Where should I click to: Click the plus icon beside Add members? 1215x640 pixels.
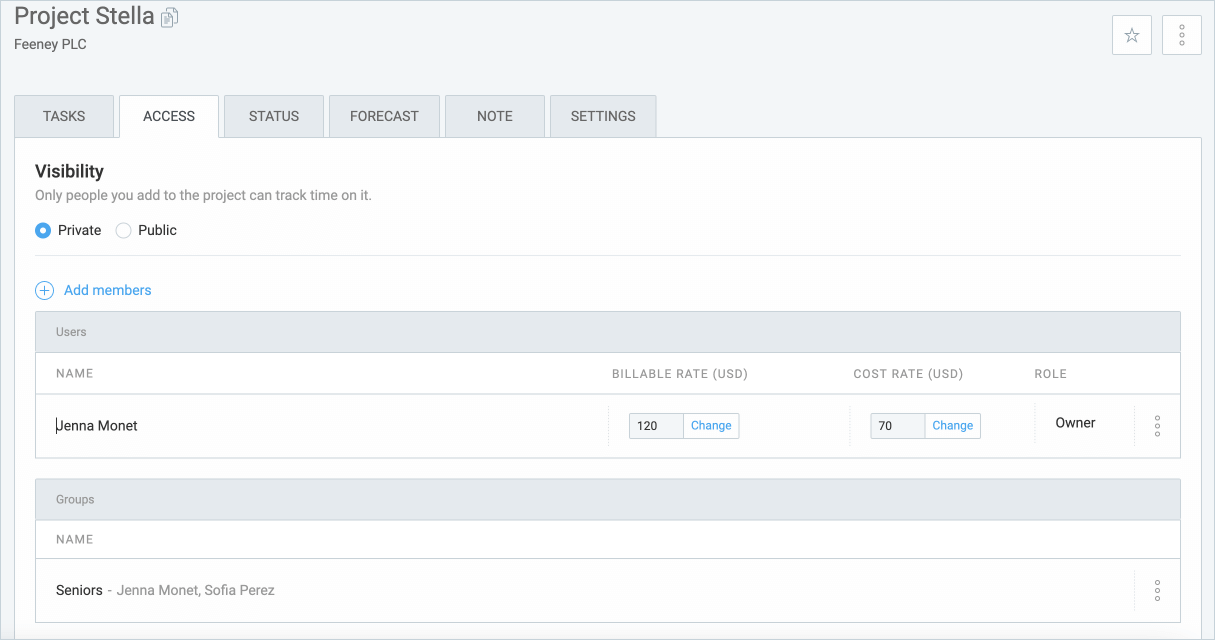[x=44, y=290]
